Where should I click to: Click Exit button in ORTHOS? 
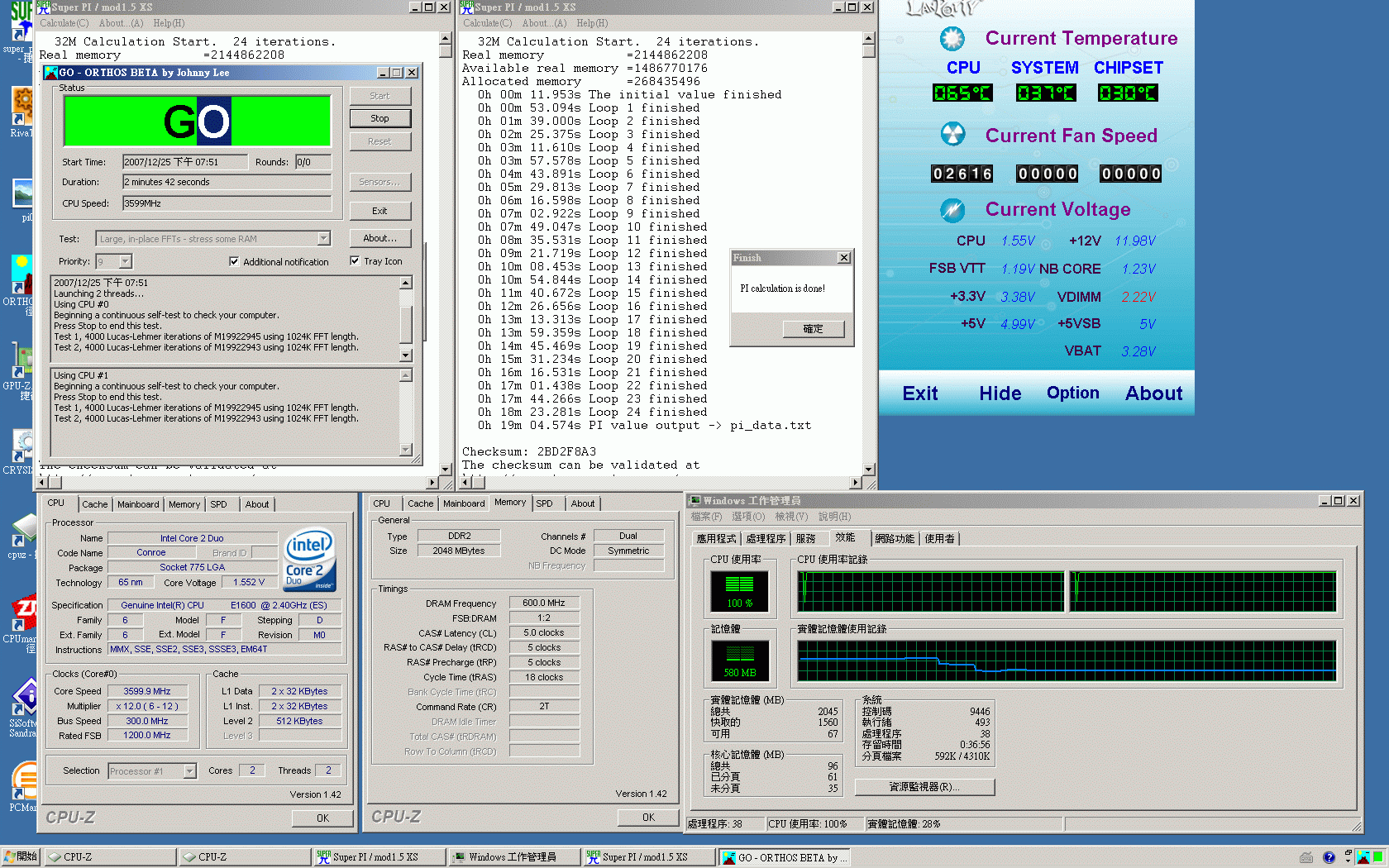[x=379, y=211]
